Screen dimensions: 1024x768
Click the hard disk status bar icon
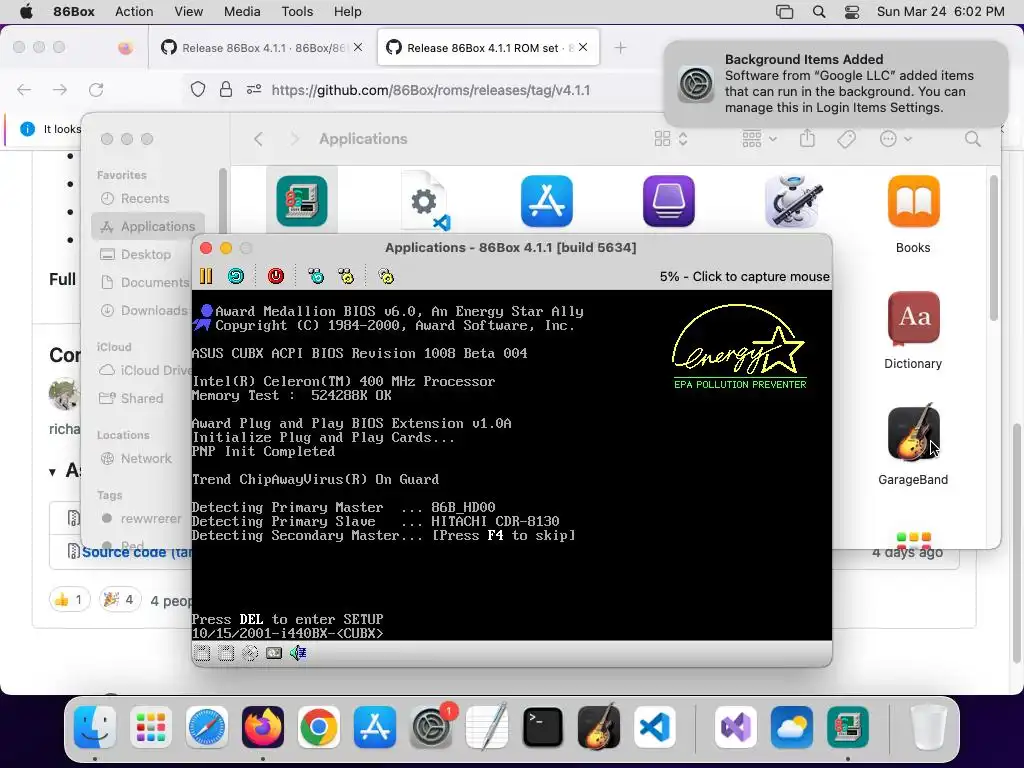tap(274, 653)
